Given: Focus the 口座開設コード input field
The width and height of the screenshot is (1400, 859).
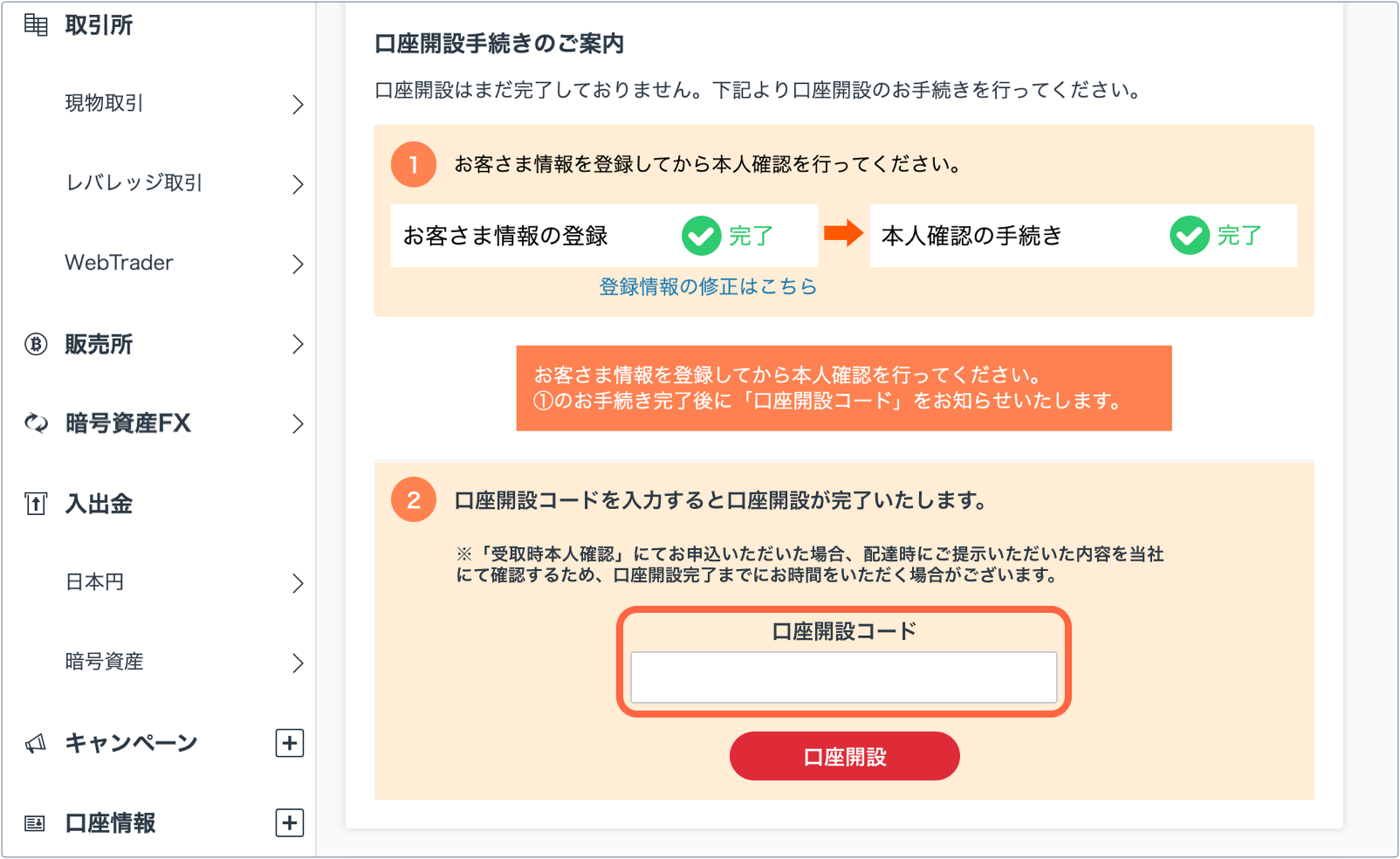Looking at the screenshot, I should coord(844,677).
